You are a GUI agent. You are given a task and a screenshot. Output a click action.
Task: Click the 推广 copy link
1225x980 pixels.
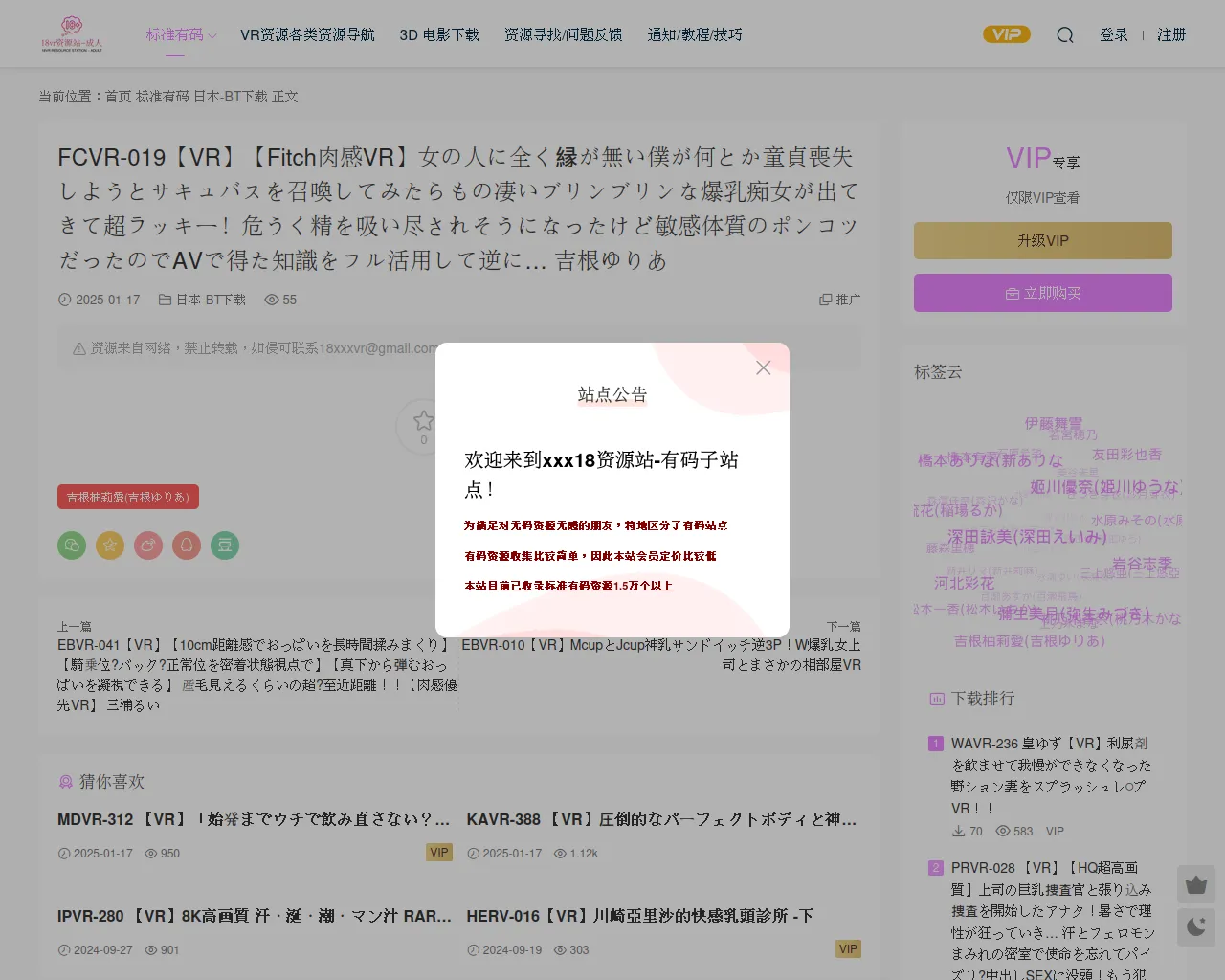(840, 300)
